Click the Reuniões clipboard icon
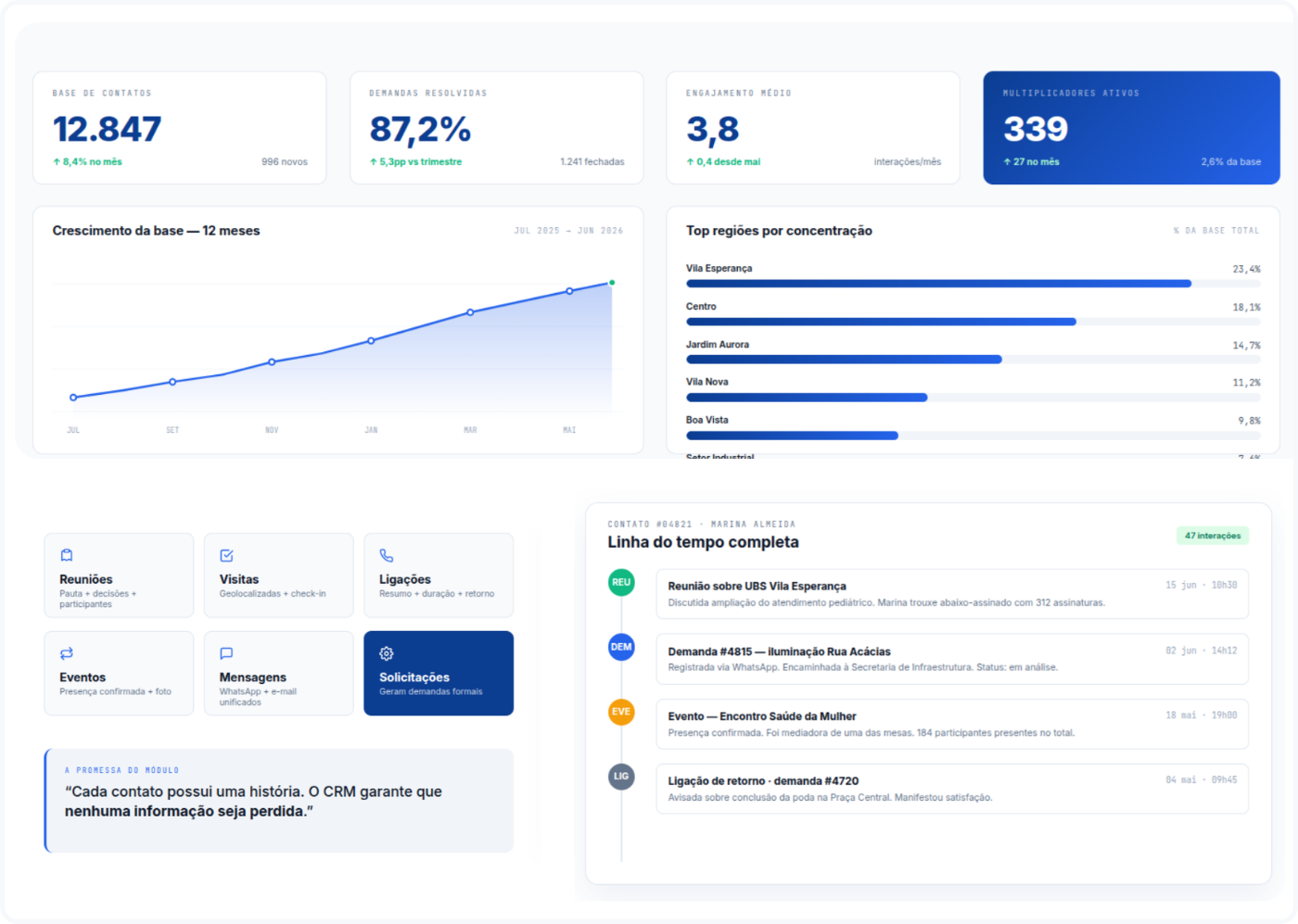This screenshot has height=924, width=1298. [67, 555]
